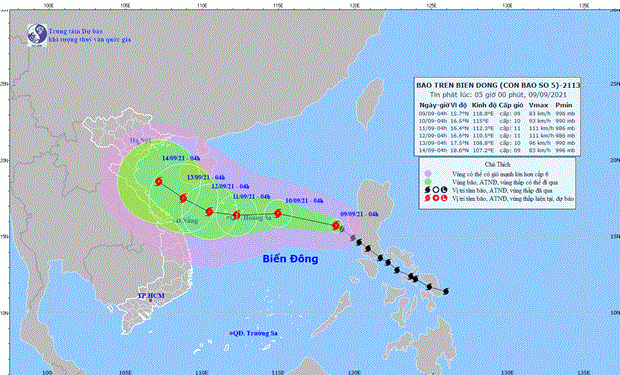Viewport: 620px width, 375px height.
Task: Click the Hà Nội city label
Action: click(x=138, y=140)
